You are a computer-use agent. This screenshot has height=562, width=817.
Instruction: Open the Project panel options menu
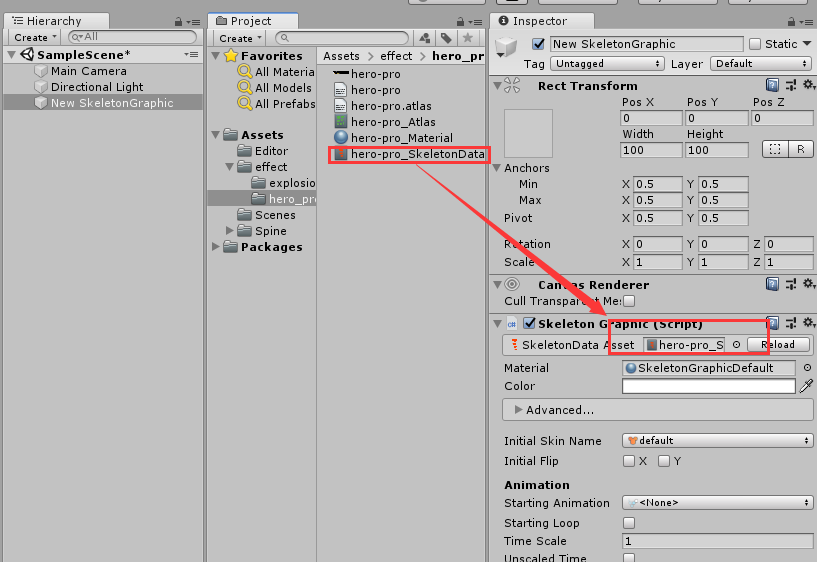[475, 22]
